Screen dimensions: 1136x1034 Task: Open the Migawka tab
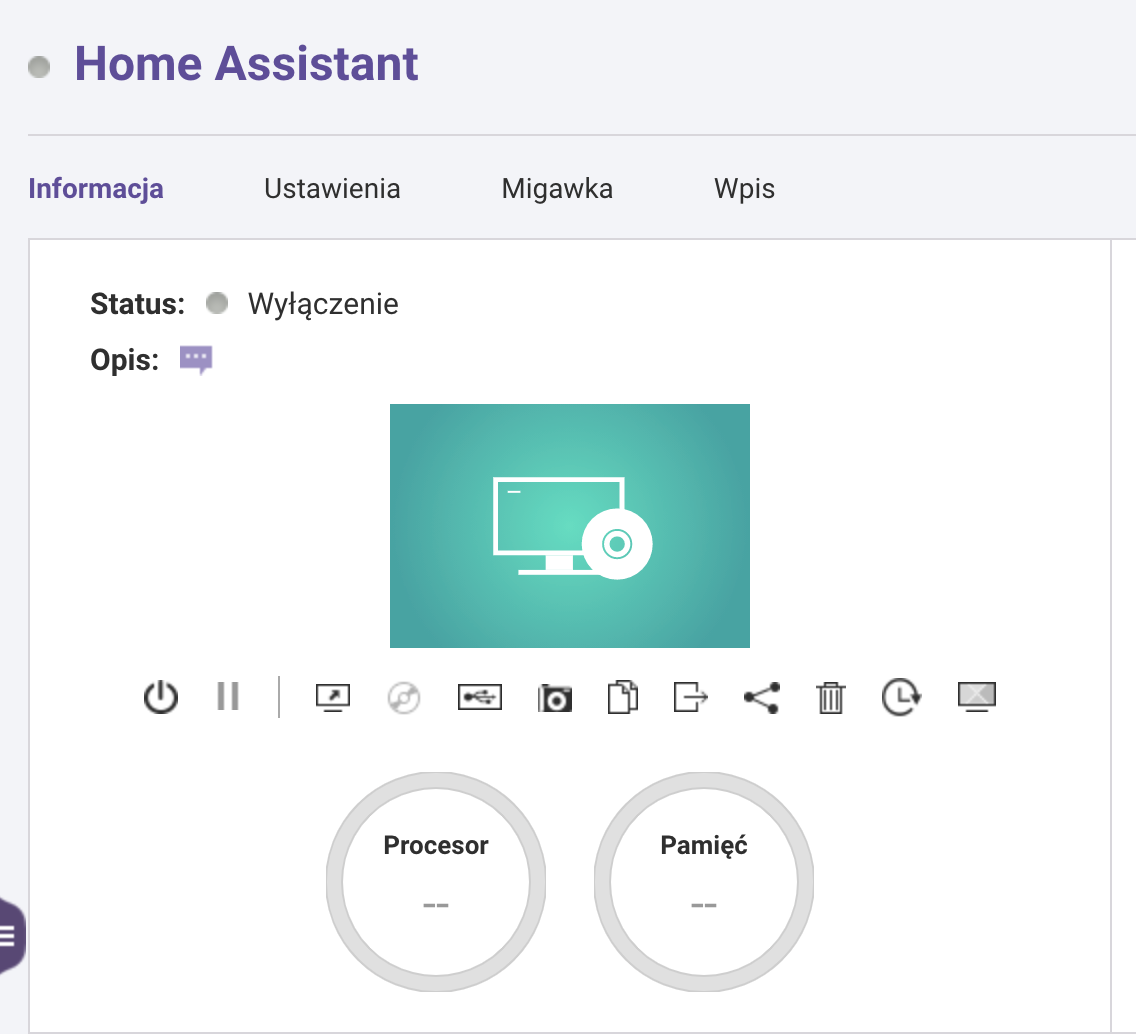[x=557, y=188]
